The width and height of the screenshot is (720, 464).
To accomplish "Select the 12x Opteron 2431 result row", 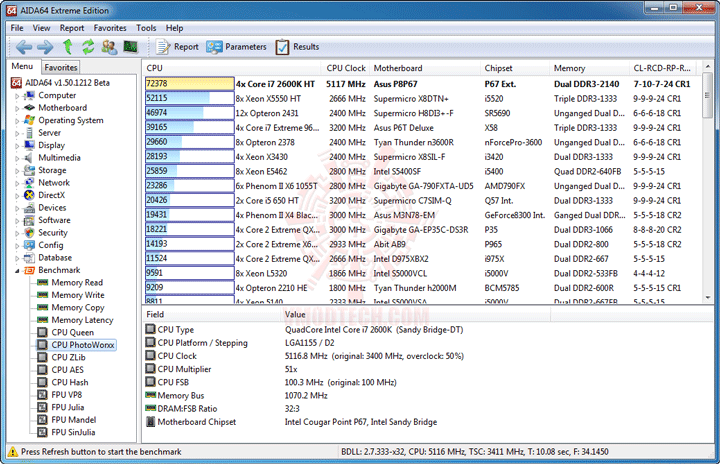I will 423,113.
